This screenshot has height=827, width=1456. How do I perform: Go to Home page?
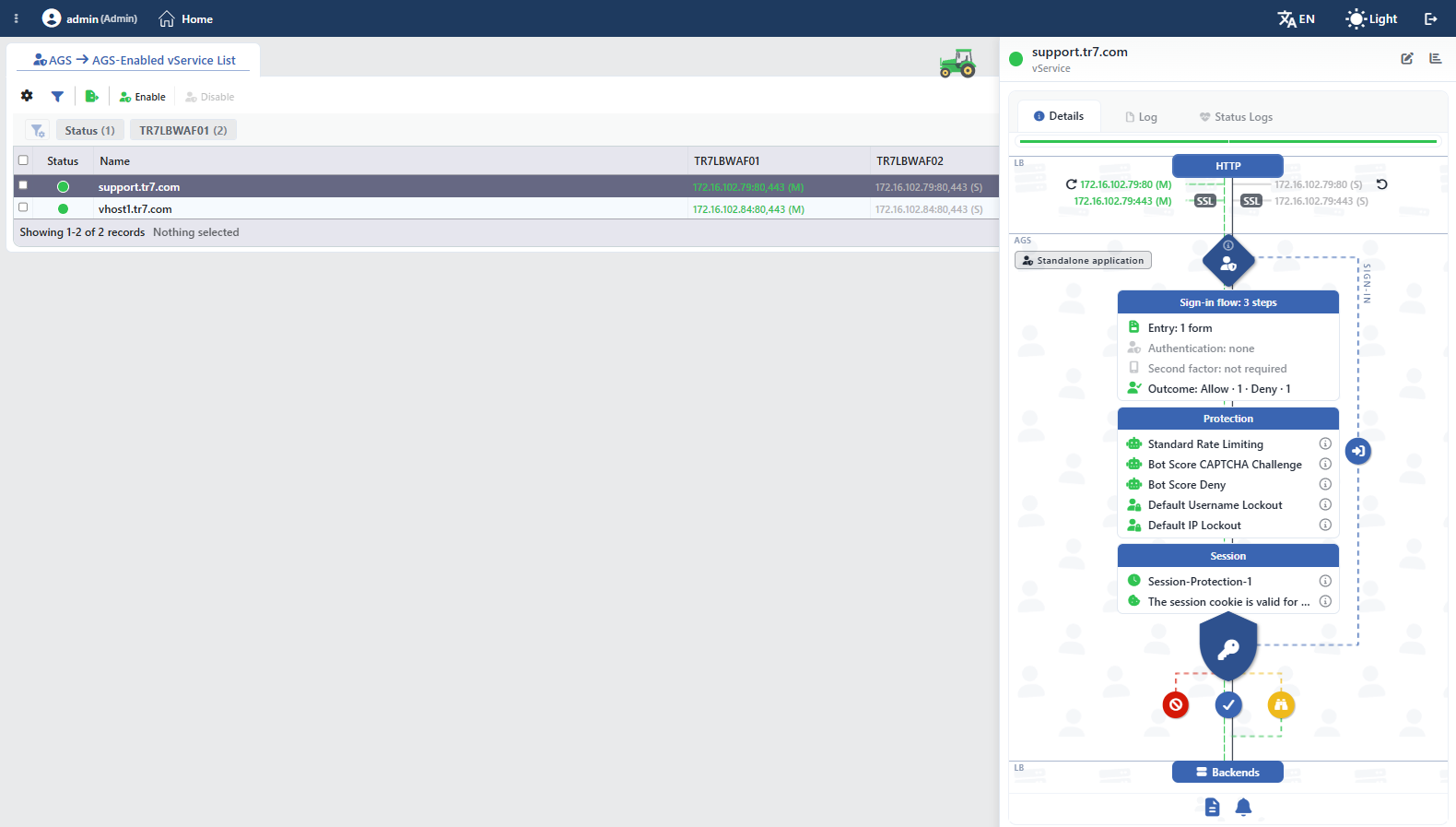tap(185, 18)
